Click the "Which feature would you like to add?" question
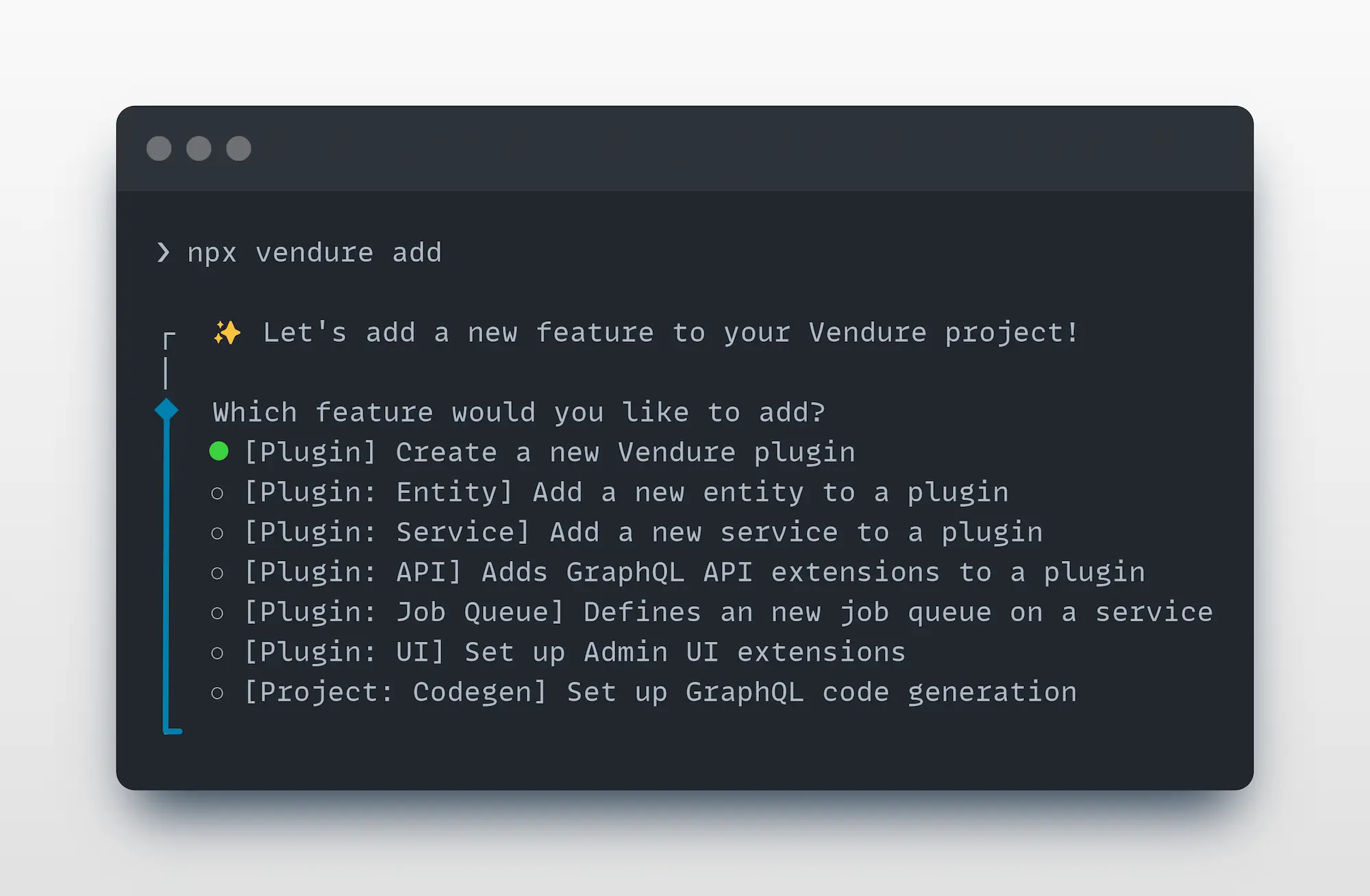1370x896 pixels. tap(519, 413)
